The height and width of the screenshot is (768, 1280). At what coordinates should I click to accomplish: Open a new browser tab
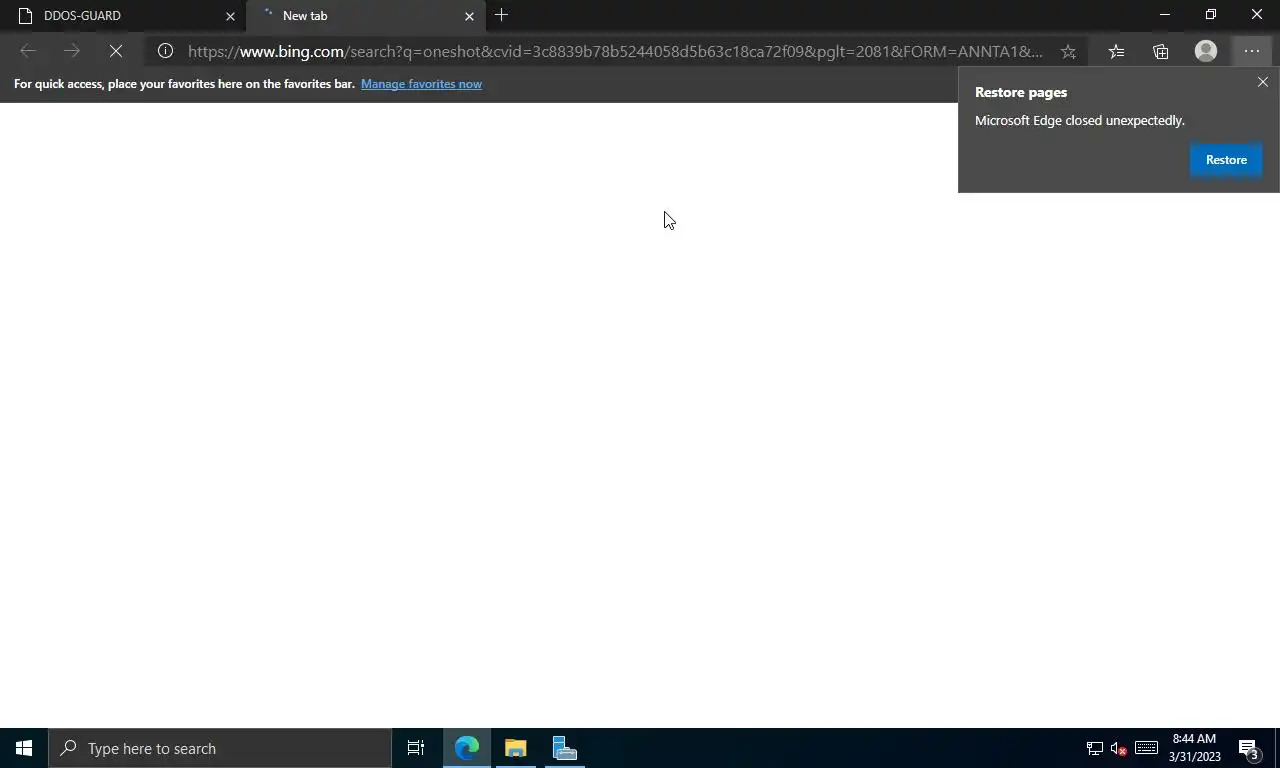pos(501,15)
